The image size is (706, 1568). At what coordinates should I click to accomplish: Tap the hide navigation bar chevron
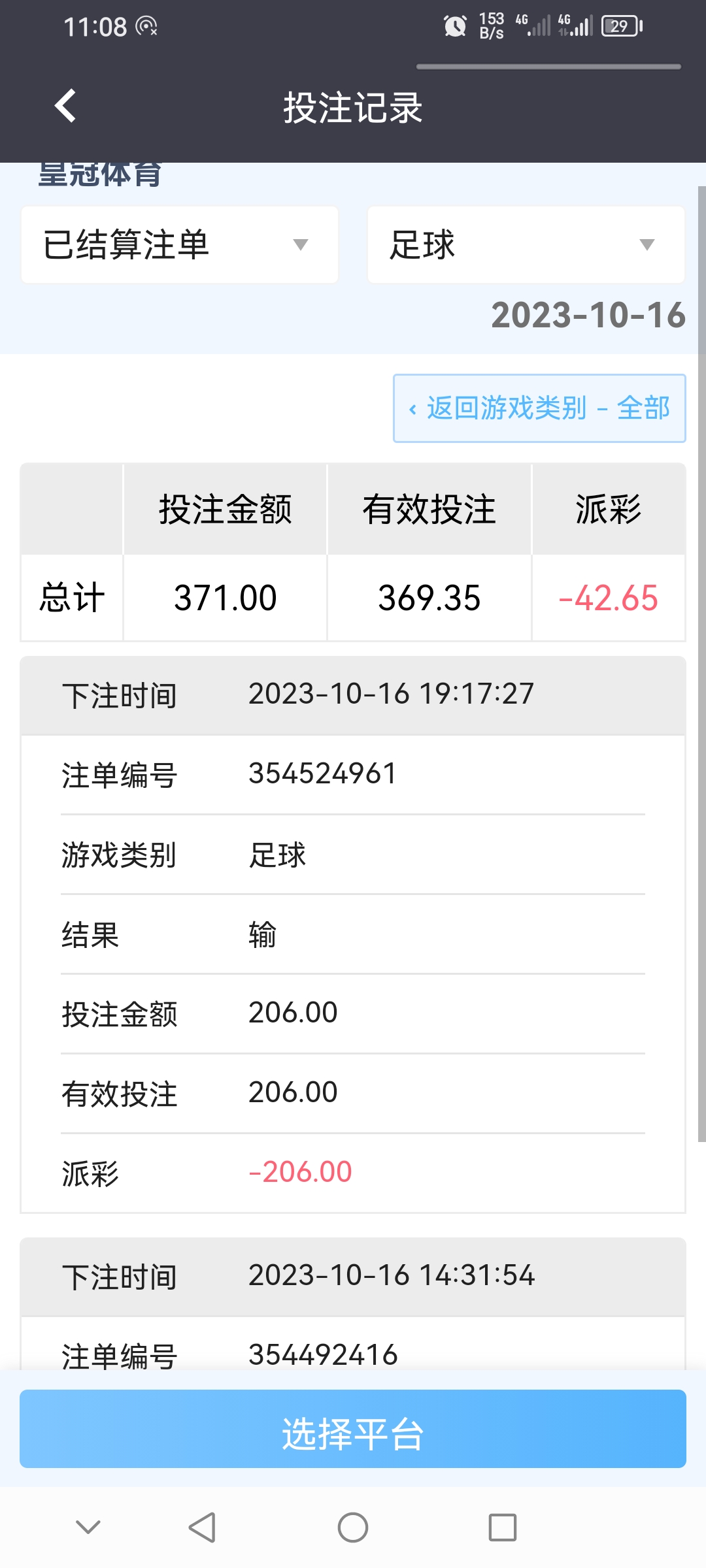tap(88, 1527)
